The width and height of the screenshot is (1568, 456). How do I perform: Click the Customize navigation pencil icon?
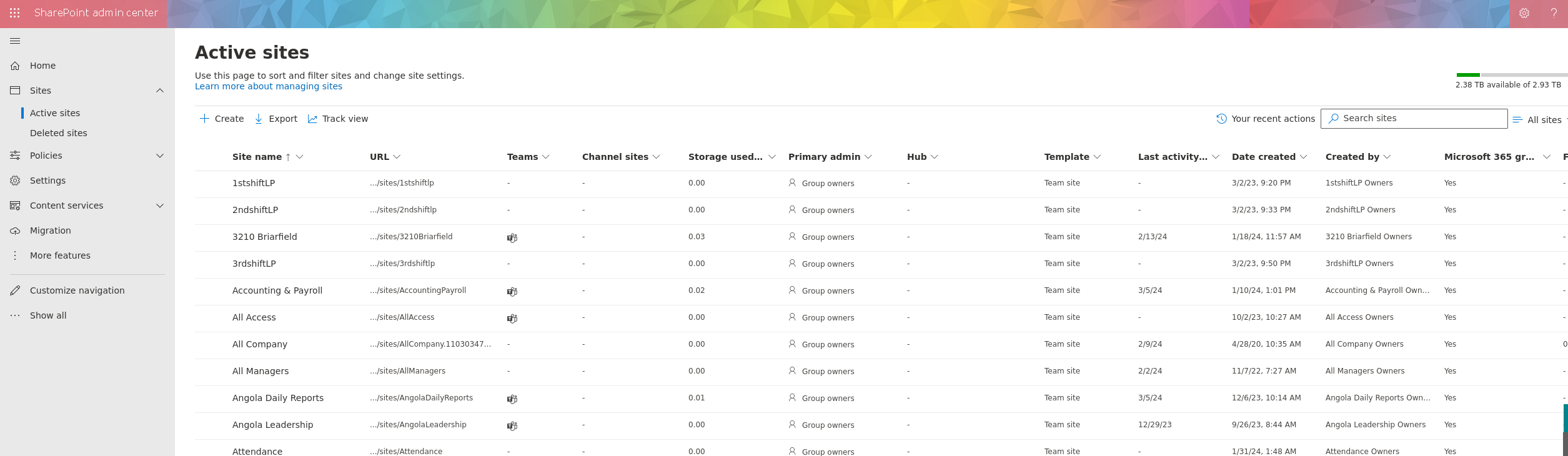coord(15,290)
